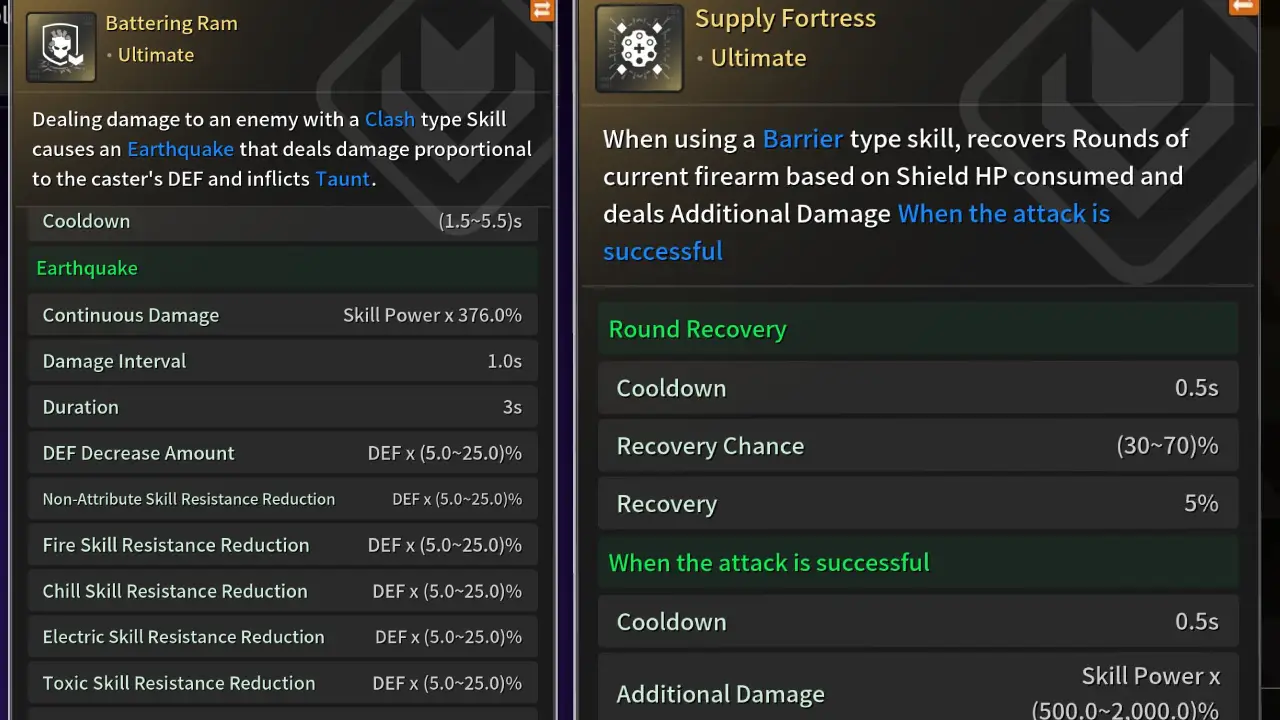Open the blue Barrier keyword link
1280x720 pixels.
coord(802,138)
